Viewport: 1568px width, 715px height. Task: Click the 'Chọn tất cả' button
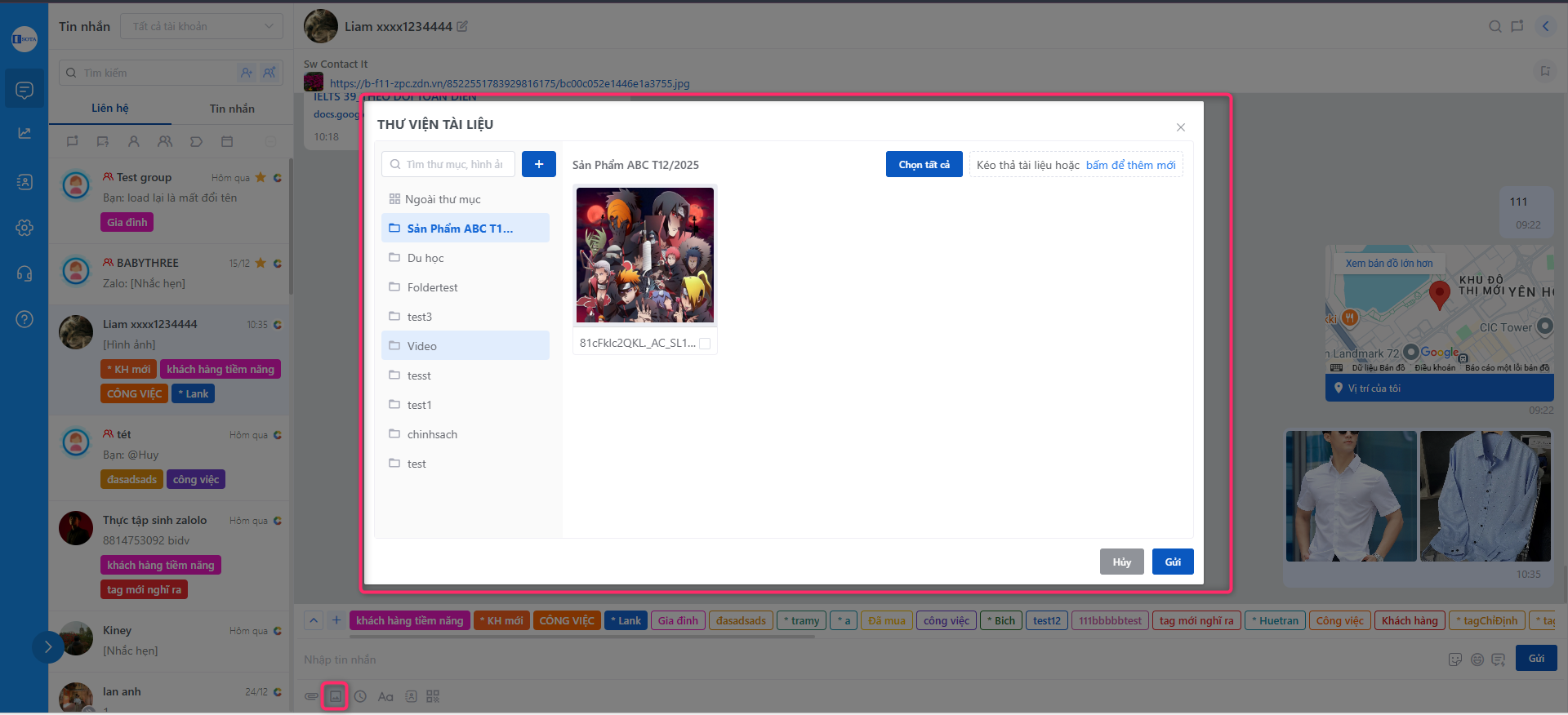click(924, 165)
